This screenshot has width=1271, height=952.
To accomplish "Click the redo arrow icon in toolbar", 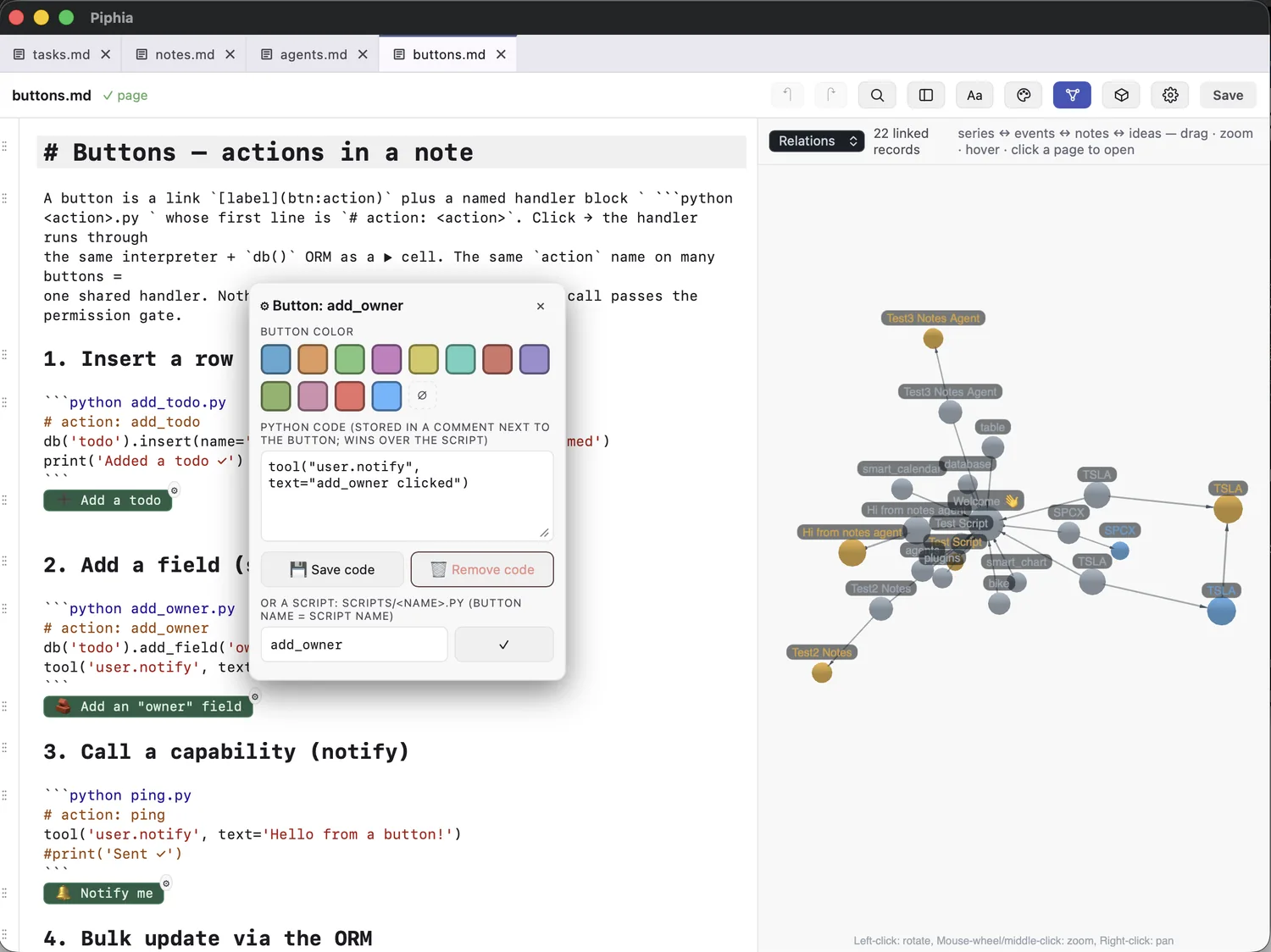I will pos(830,95).
